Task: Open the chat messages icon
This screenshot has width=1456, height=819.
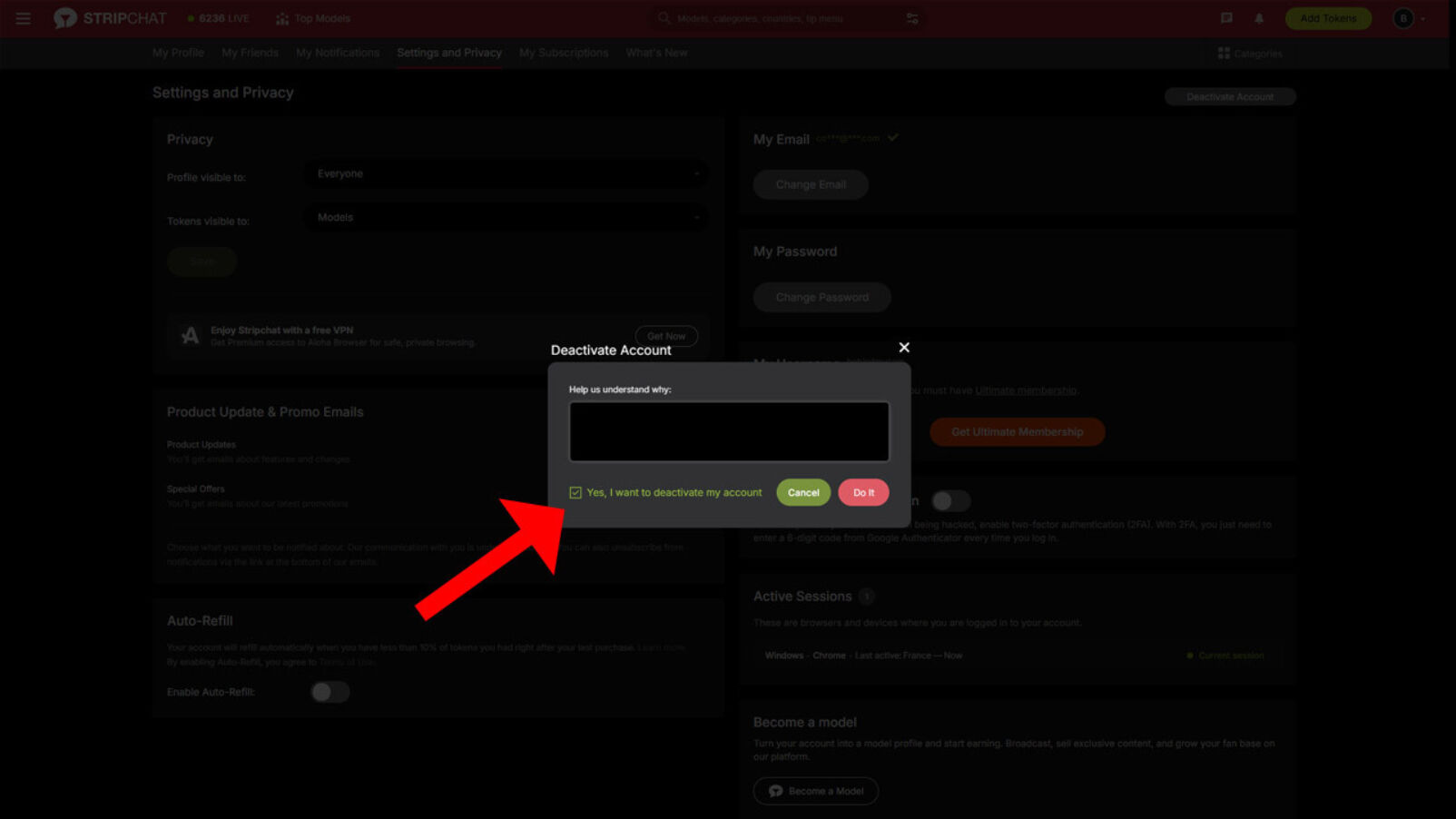Action: [x=1227, y=18]
